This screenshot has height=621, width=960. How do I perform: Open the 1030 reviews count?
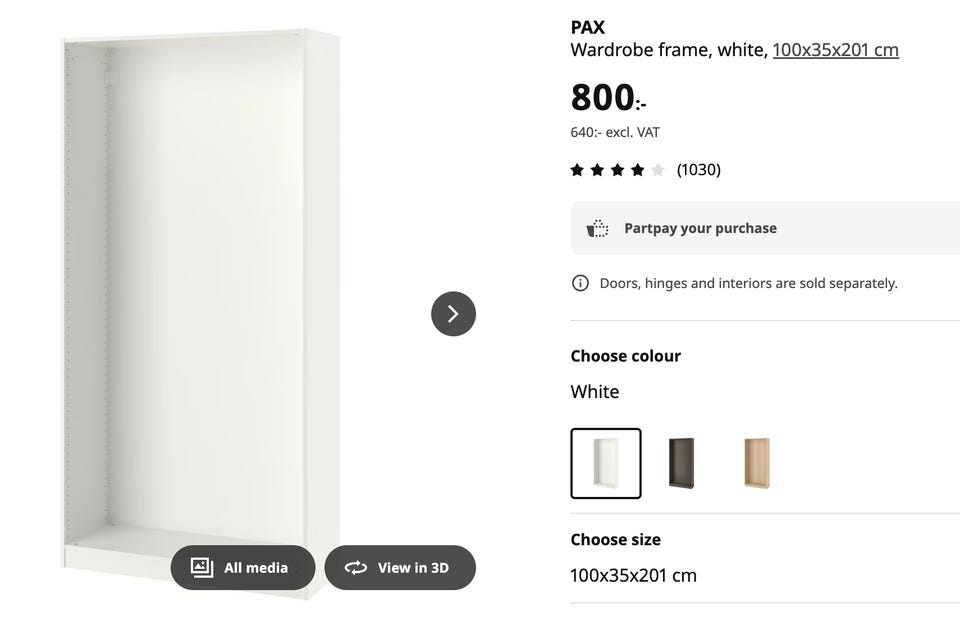tap(698, 170)
